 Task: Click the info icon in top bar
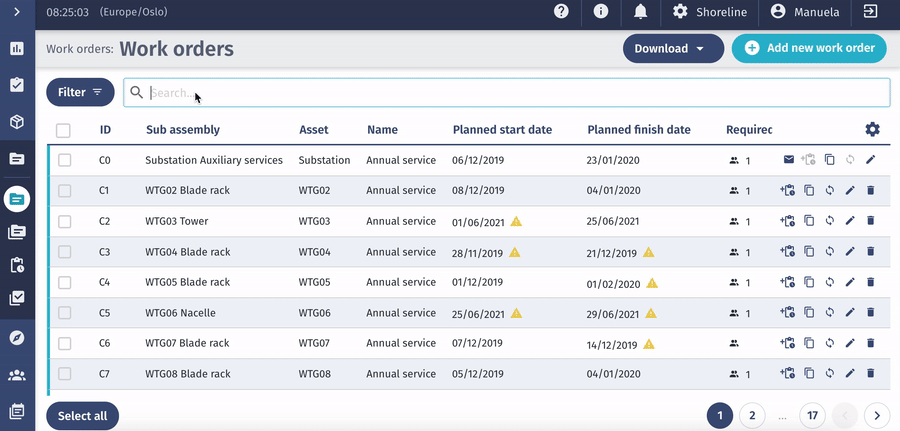(x=601, y=11)
